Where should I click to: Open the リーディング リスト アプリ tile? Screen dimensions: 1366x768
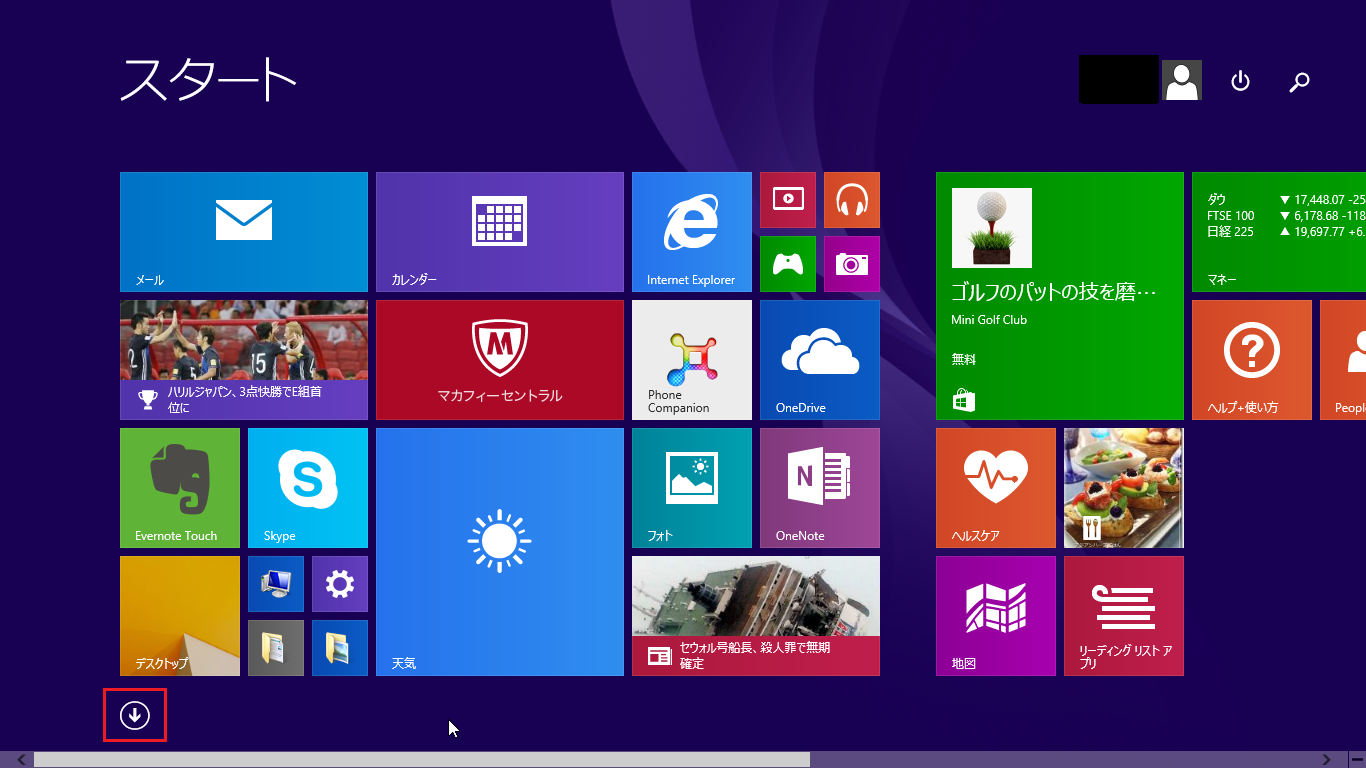click(1124, 616)
